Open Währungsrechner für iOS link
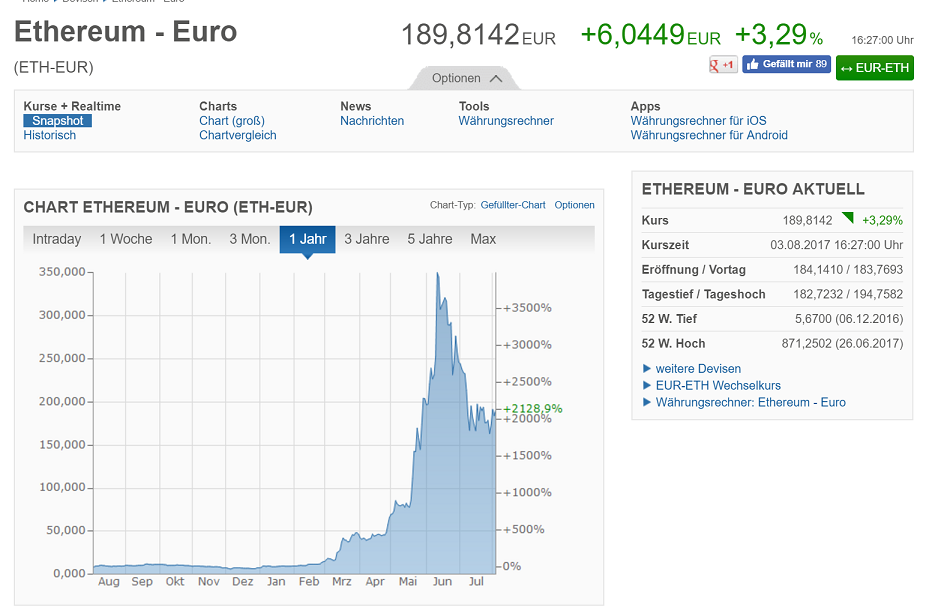The width and height of the screenshot is (926, 613). click(x=698, y=120)
